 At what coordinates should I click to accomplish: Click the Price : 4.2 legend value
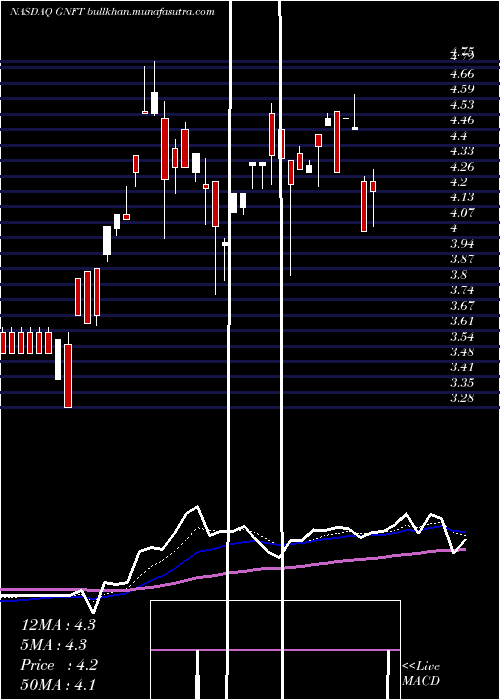click(x=59, y=665)
